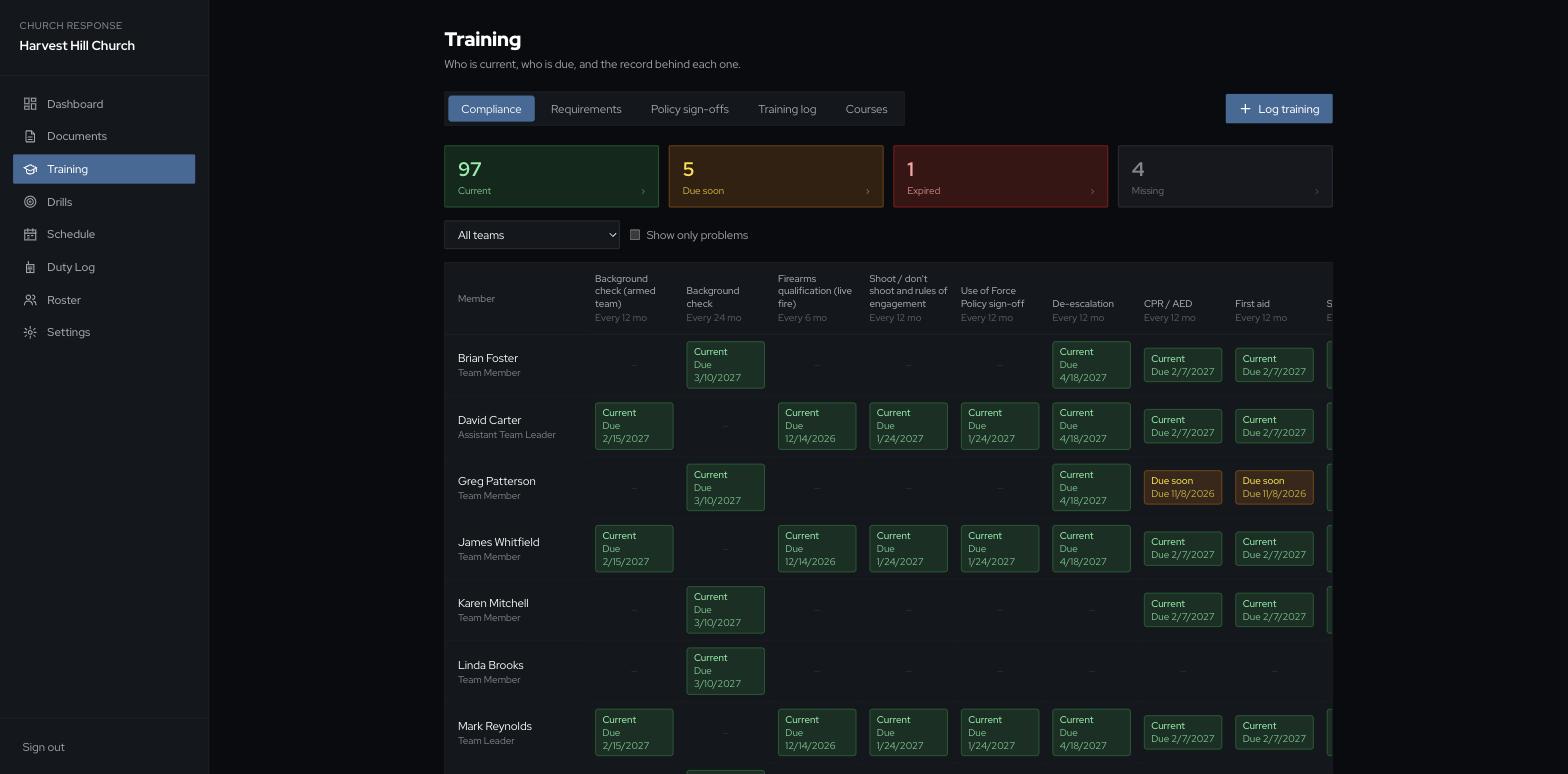Viewport: 1568px width, 774px height.
Task: Enable the Show only problems checkbox
Action: [635, 235]
